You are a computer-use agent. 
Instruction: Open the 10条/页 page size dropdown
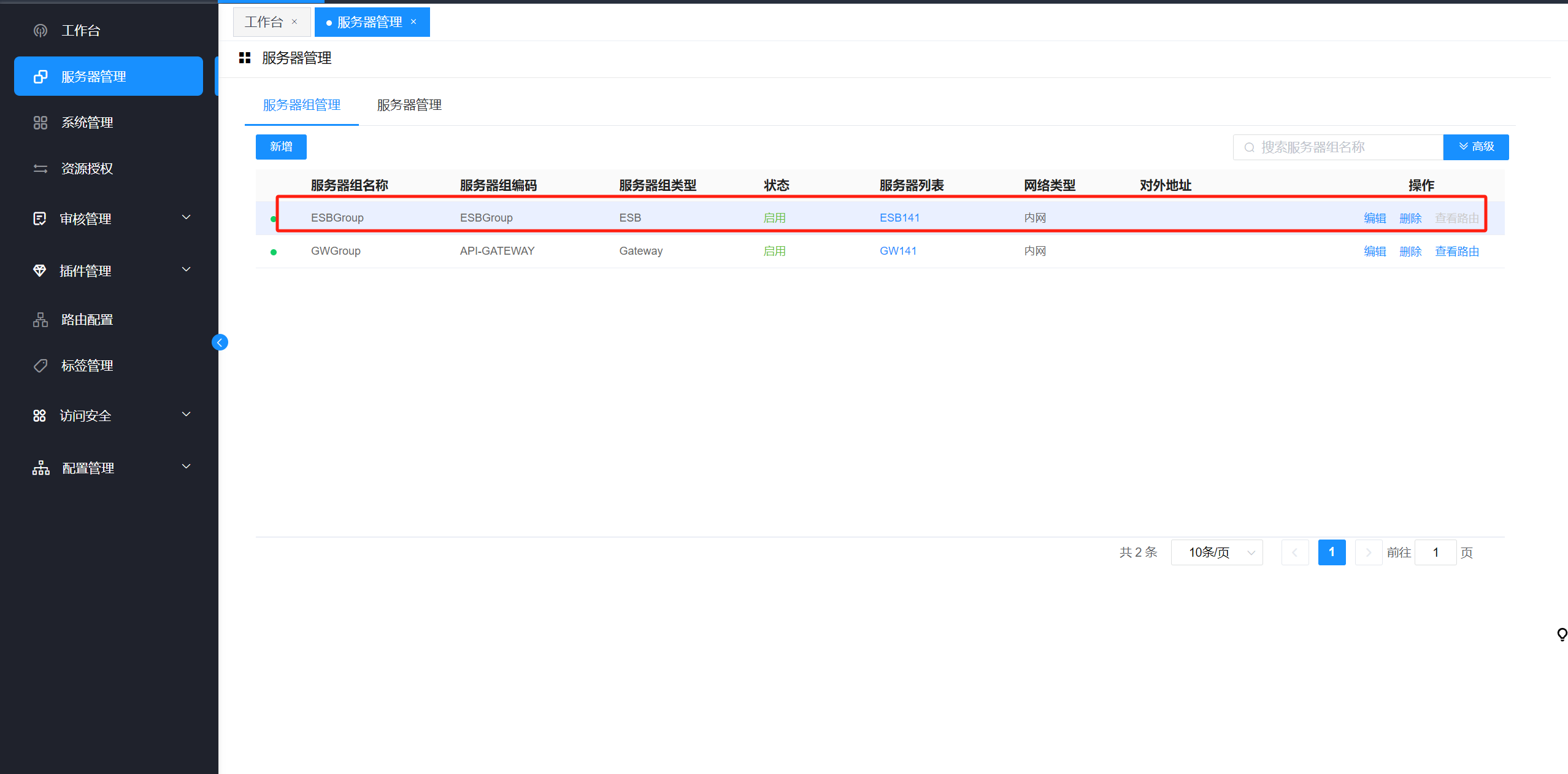click(x=1216, y=552)
